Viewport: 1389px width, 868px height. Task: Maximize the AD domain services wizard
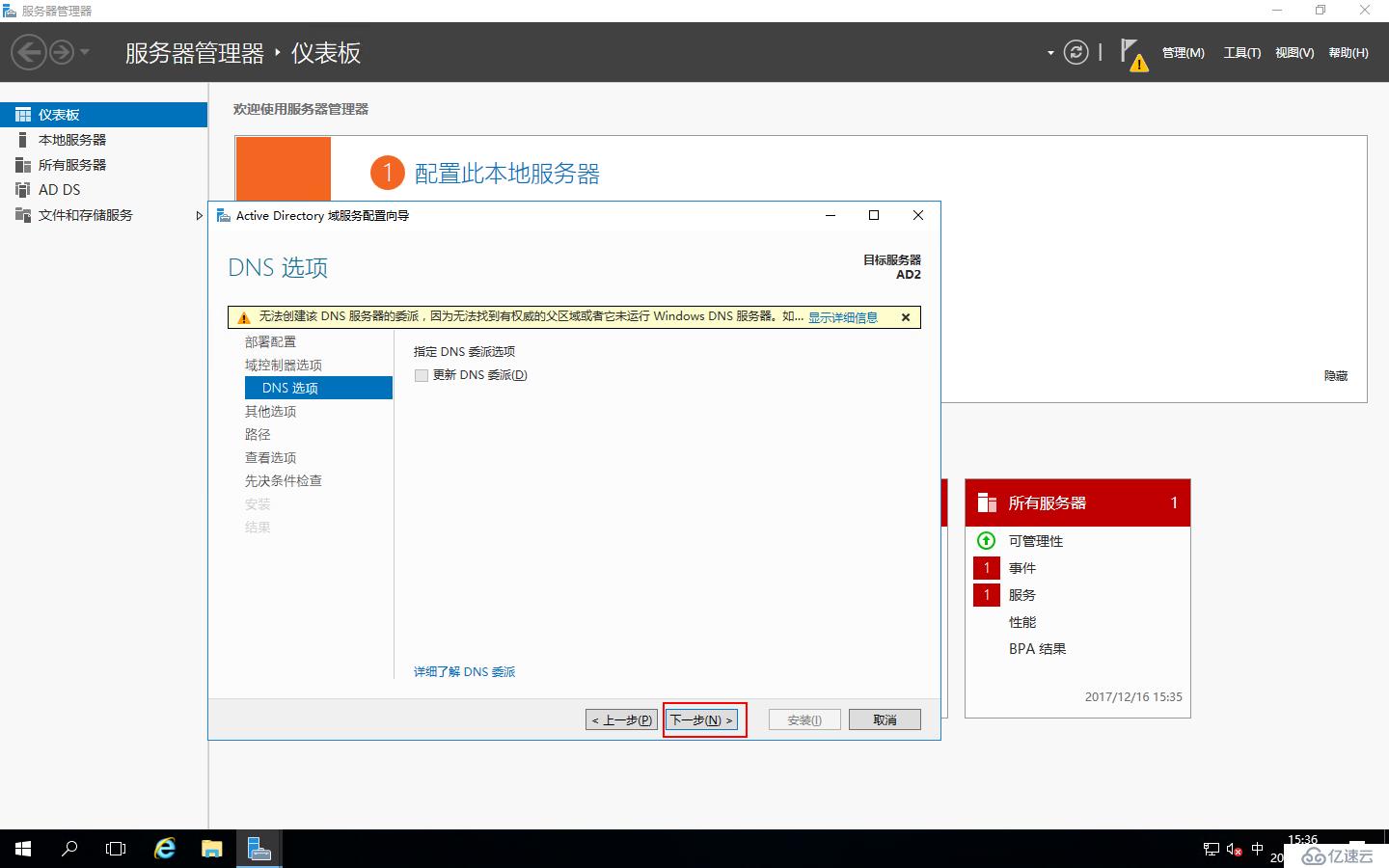coord(874,215)
